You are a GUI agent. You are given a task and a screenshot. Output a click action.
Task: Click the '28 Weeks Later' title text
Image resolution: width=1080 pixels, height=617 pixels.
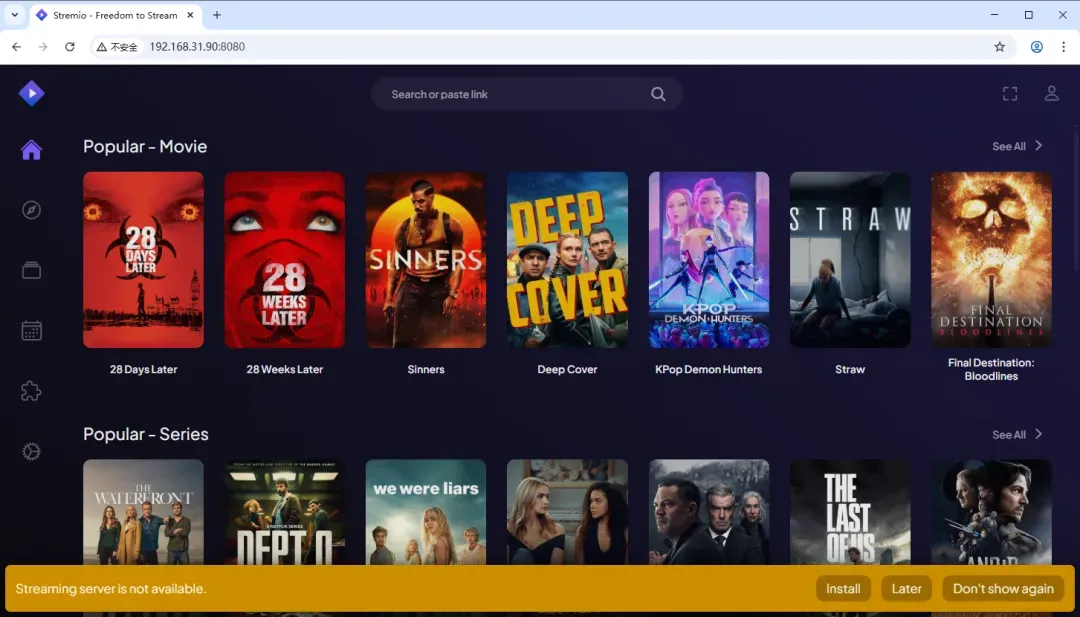tap(284, 369)
